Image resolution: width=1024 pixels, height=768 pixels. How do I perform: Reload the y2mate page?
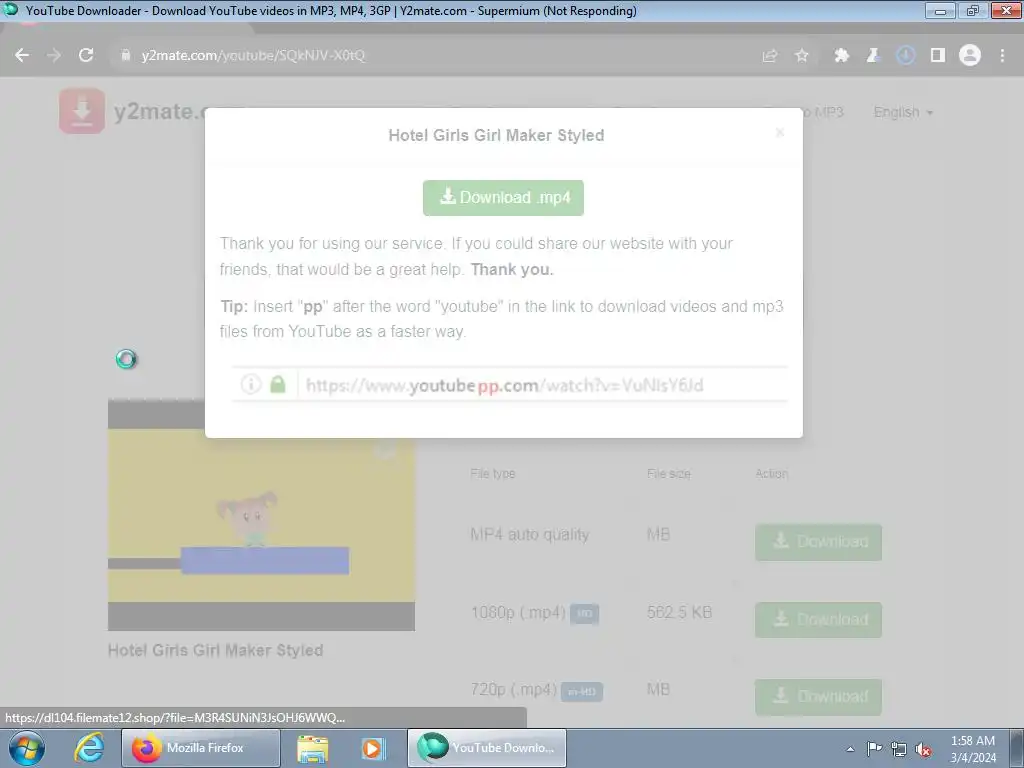click(x=86, y=56)
